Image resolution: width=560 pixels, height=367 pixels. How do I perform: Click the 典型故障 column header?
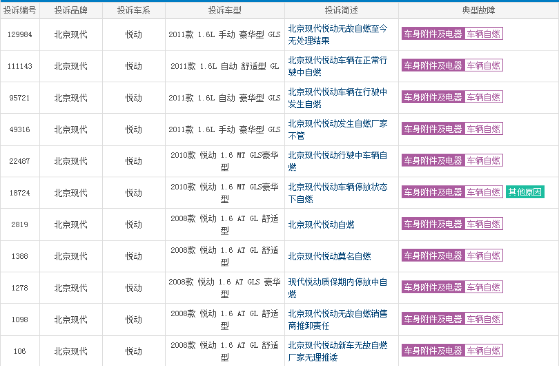coord(479,10)
